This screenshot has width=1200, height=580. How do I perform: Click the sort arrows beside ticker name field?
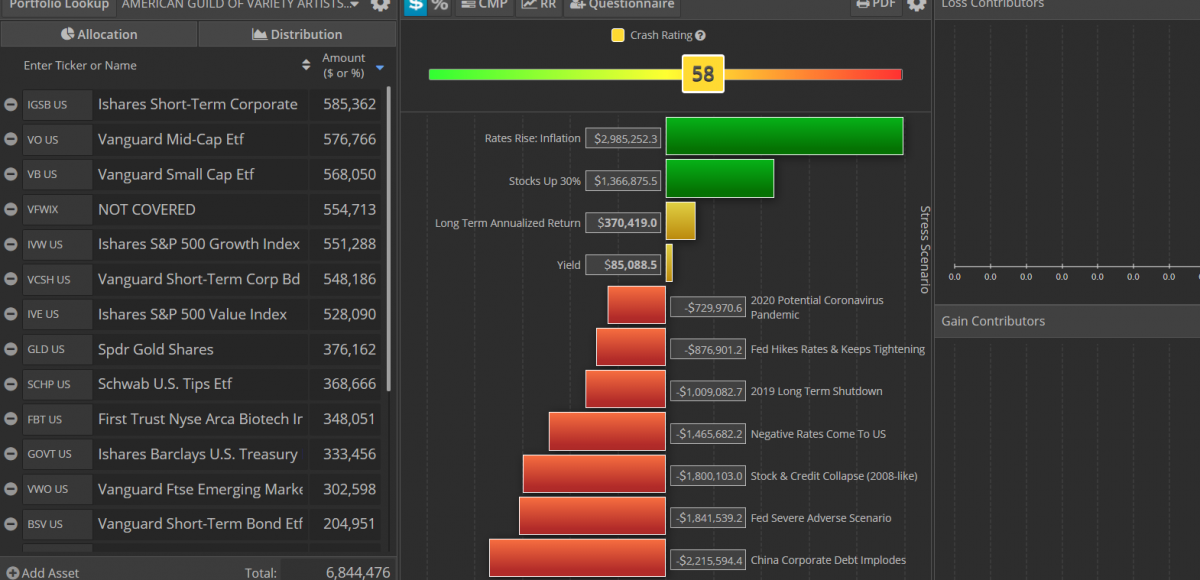tap(306, 66)
